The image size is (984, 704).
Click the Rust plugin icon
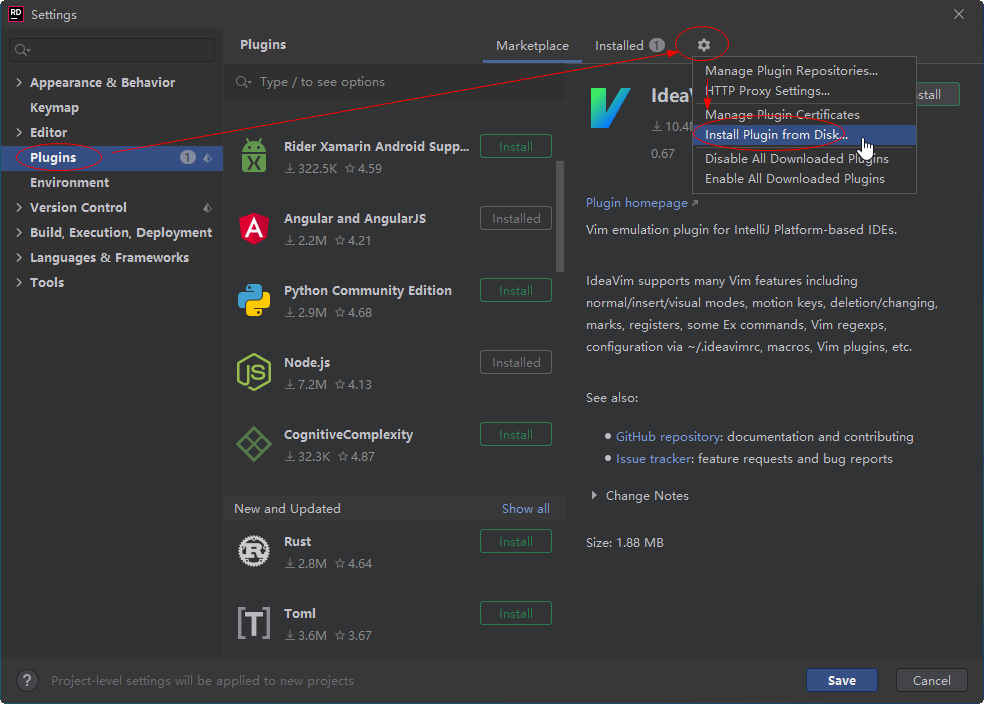tap(254, 551)
